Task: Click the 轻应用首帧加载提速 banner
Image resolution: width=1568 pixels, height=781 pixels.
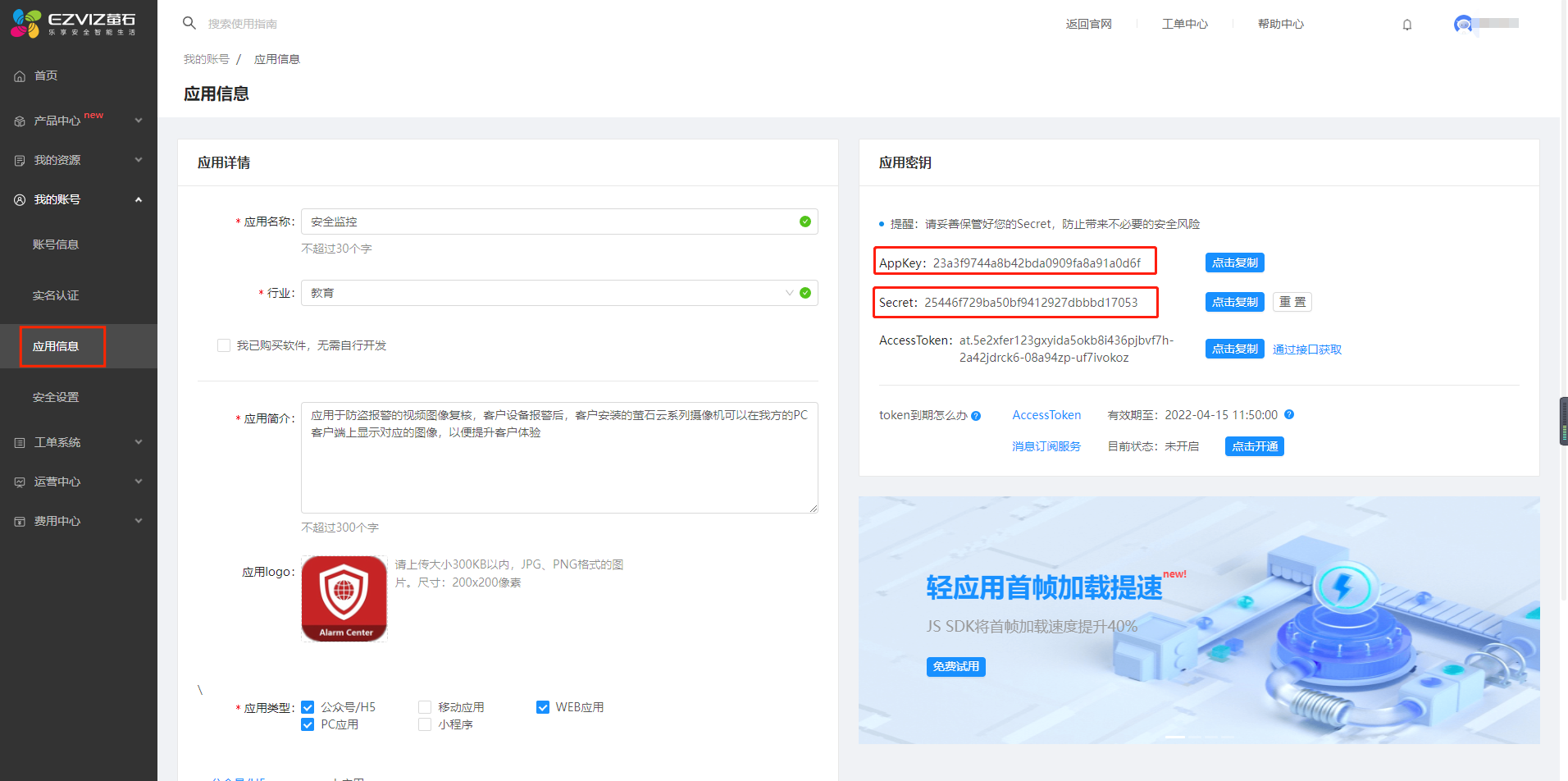Action: tap(1199, 620)
